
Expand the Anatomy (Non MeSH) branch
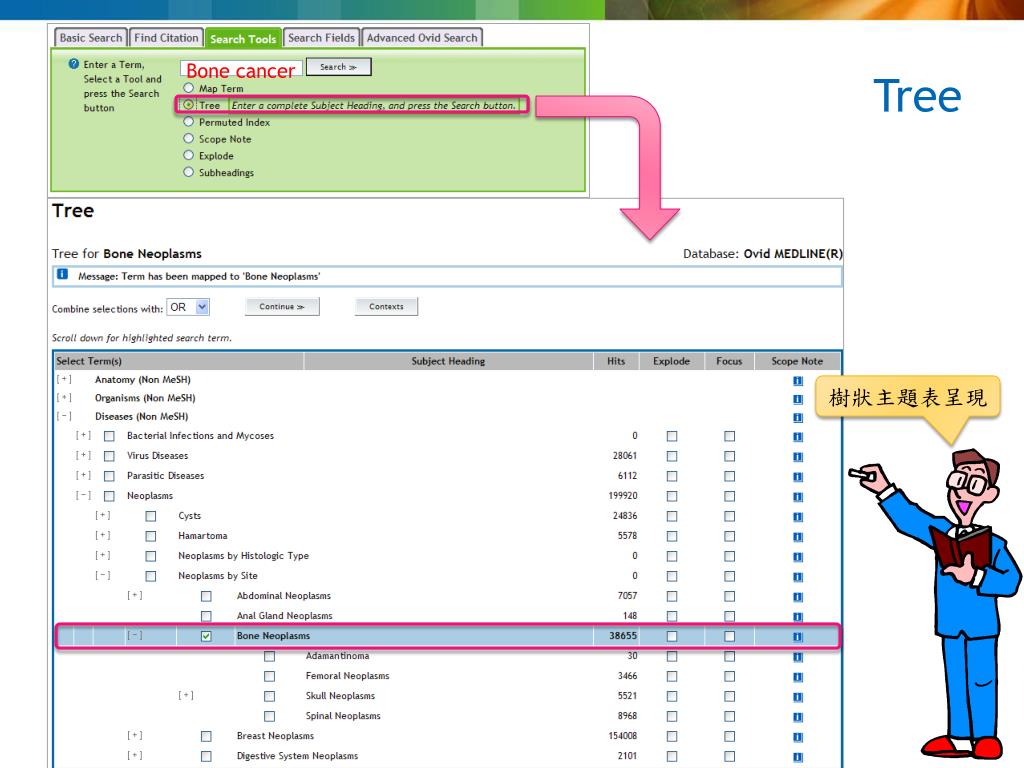tap(65, 380)
